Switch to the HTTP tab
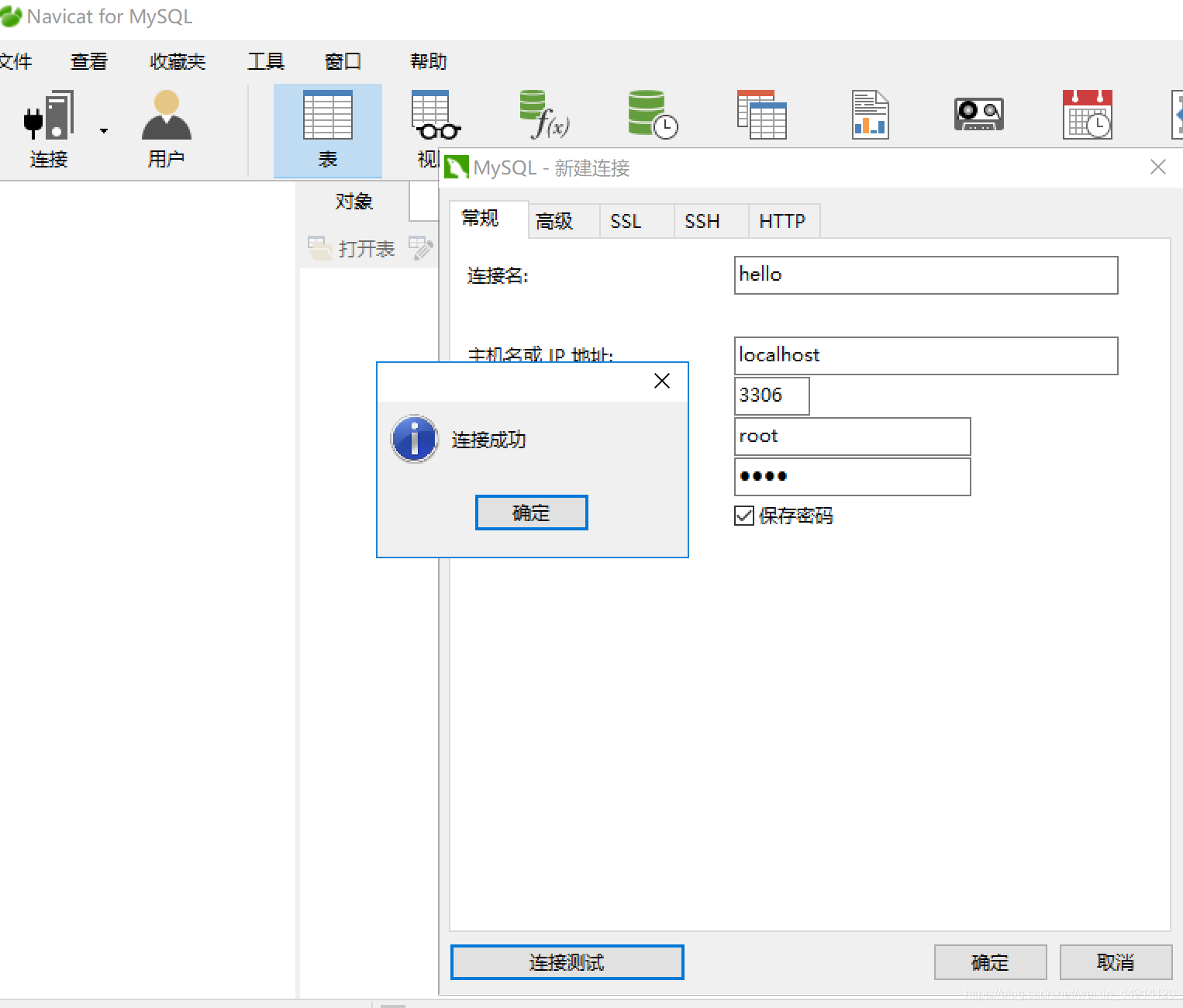This screenshot has height=1008, width=1183. pyautogui.click(x=784, y=221)
